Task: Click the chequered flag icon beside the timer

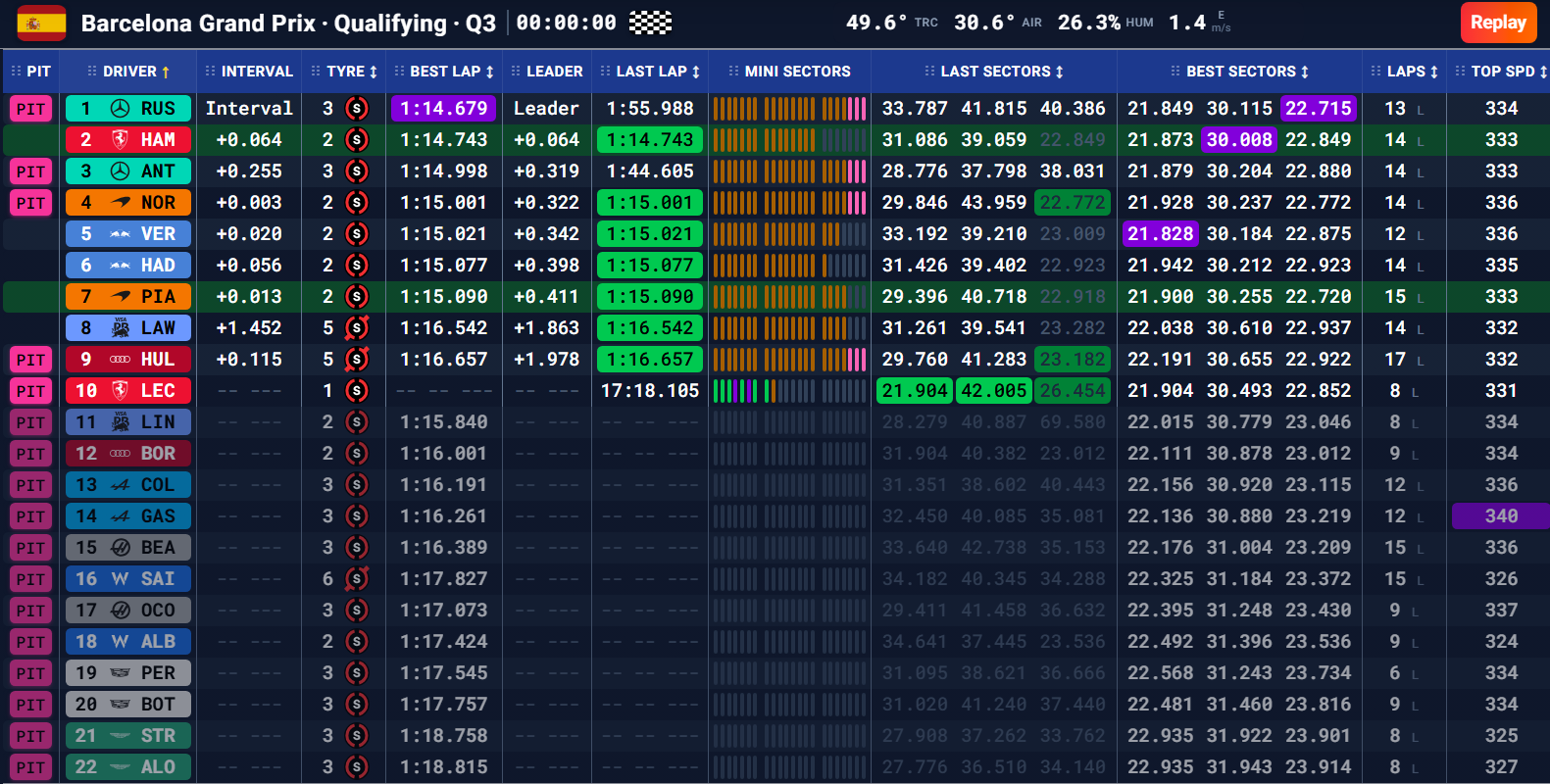Action: 650,23
